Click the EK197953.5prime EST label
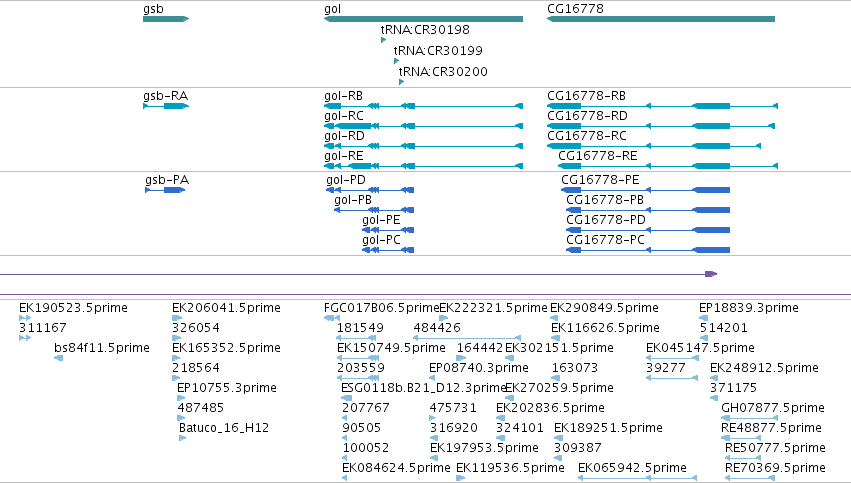 coord(484,449)
